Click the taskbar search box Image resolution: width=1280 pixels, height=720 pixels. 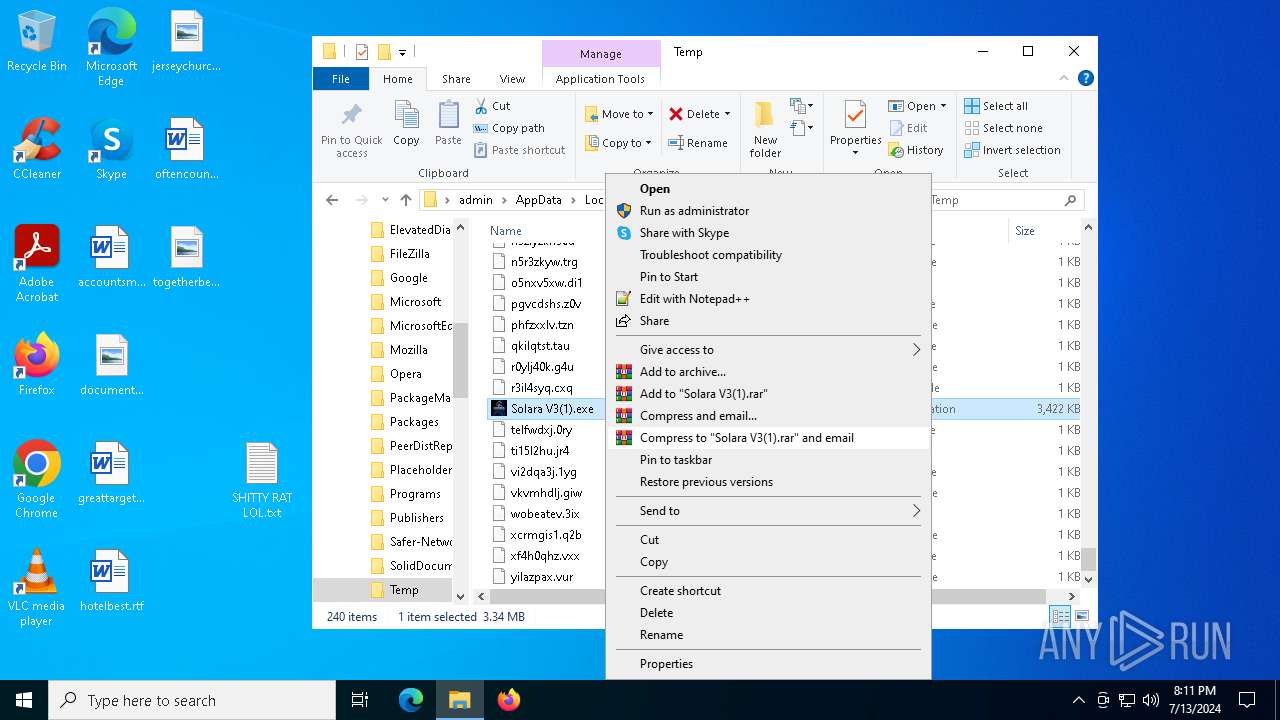192,700
